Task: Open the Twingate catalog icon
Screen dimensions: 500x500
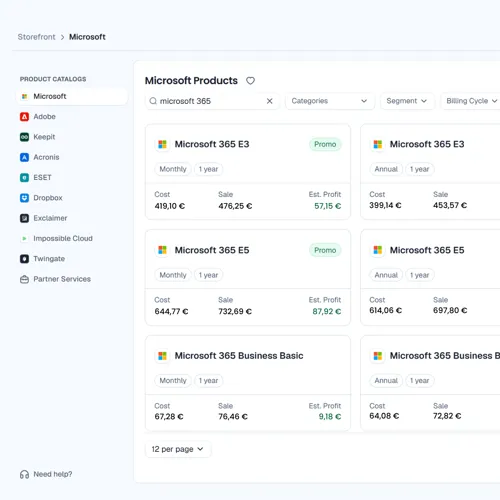Action: click(24, 259)
